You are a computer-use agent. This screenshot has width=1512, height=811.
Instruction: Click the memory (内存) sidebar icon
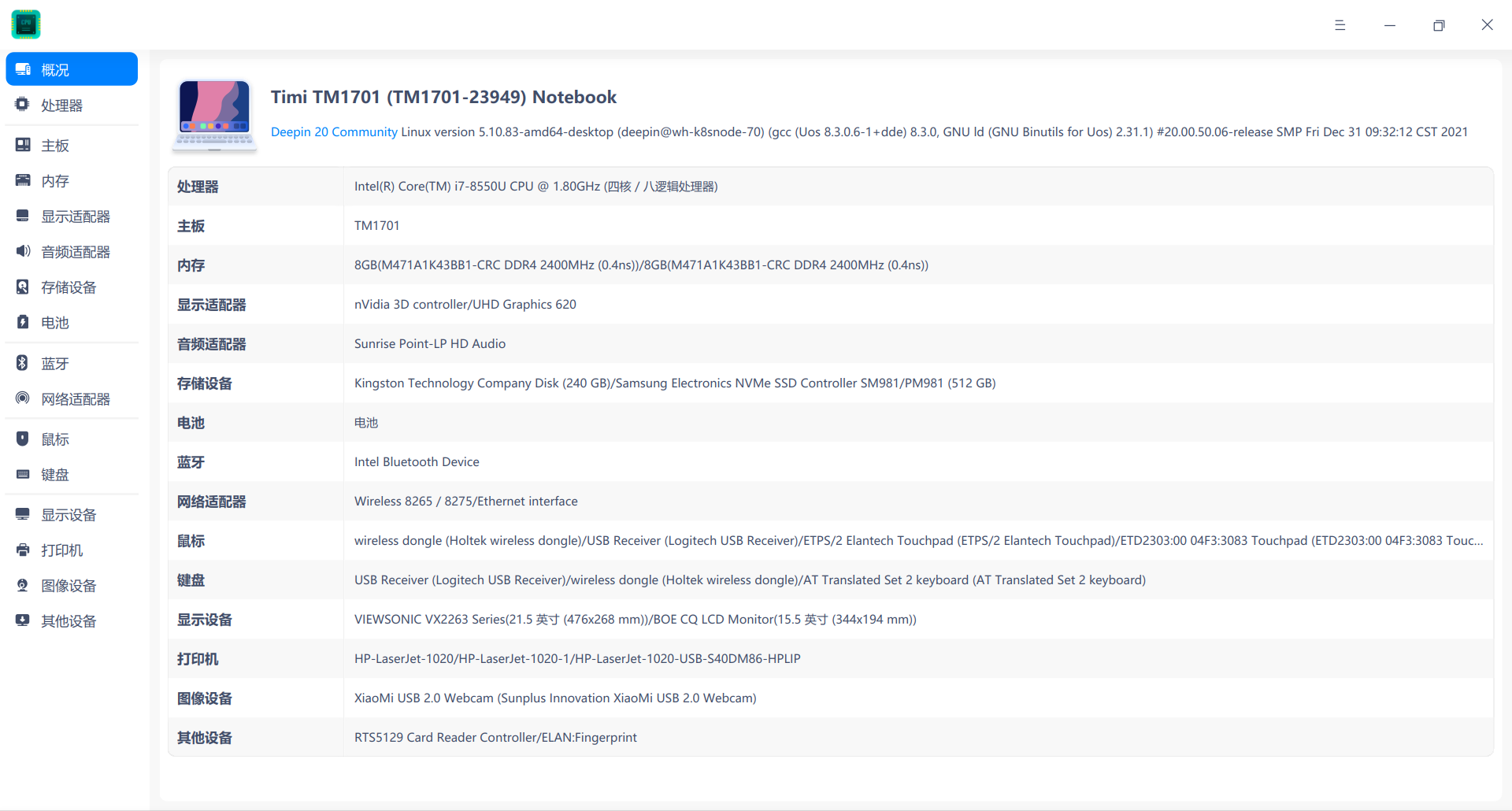point(23,180)
